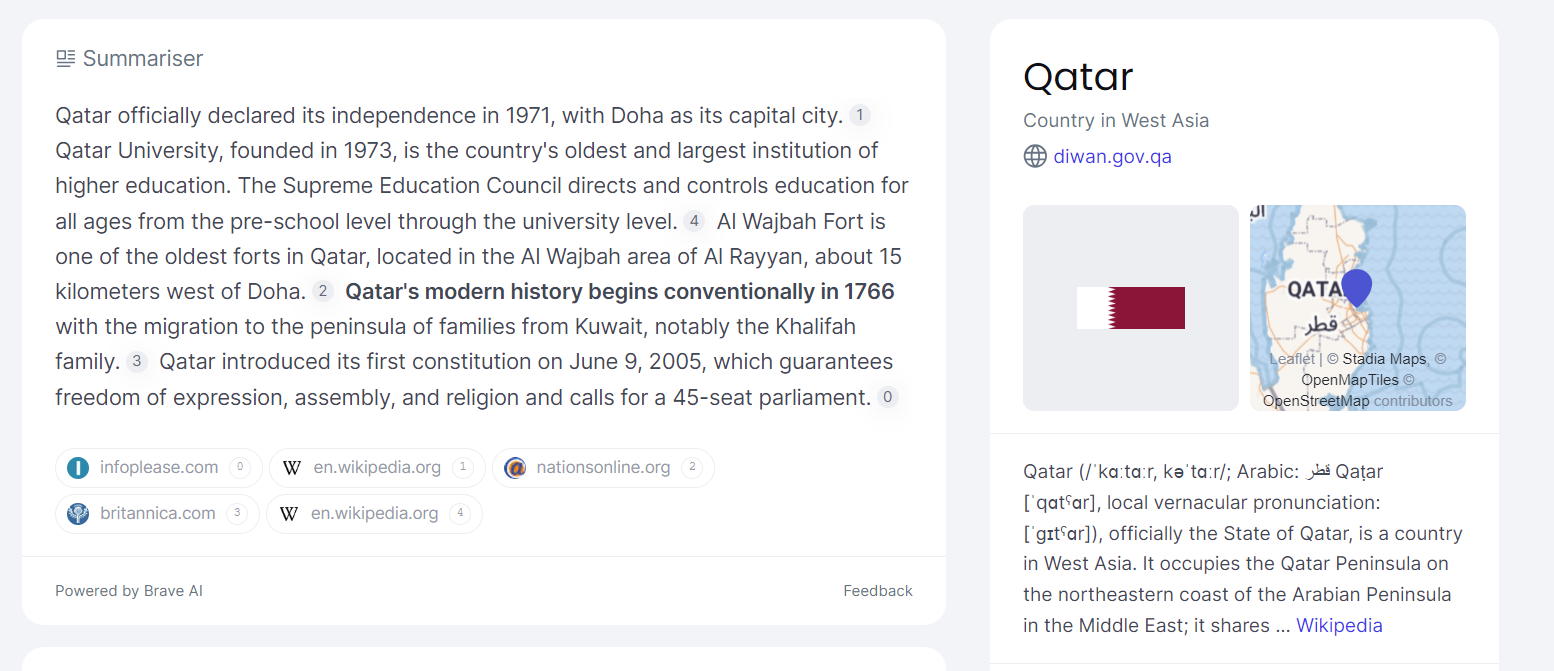This screenshot has width=1554, height=671.
Task: Click citation badge 4 after university level
Action: (694, 221)
